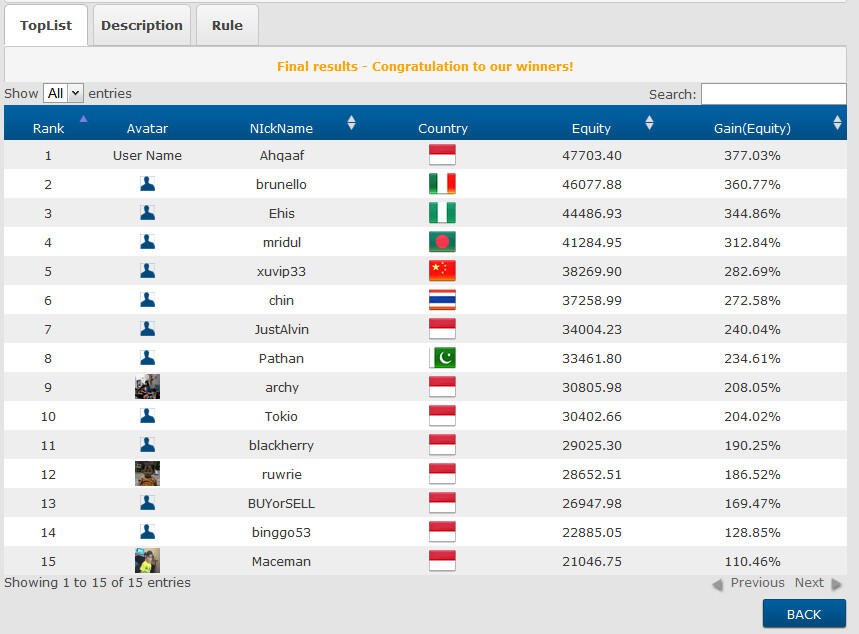The image size is (859, 634).
Task: Open Maceman's avatar photo
Action: pos(147,561)
